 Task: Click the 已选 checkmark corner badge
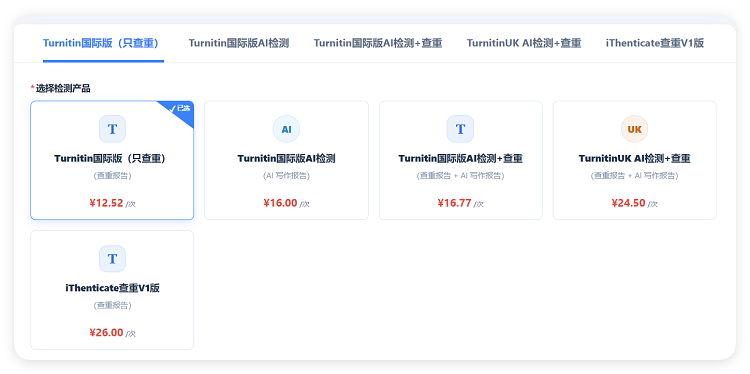(180, 110)
